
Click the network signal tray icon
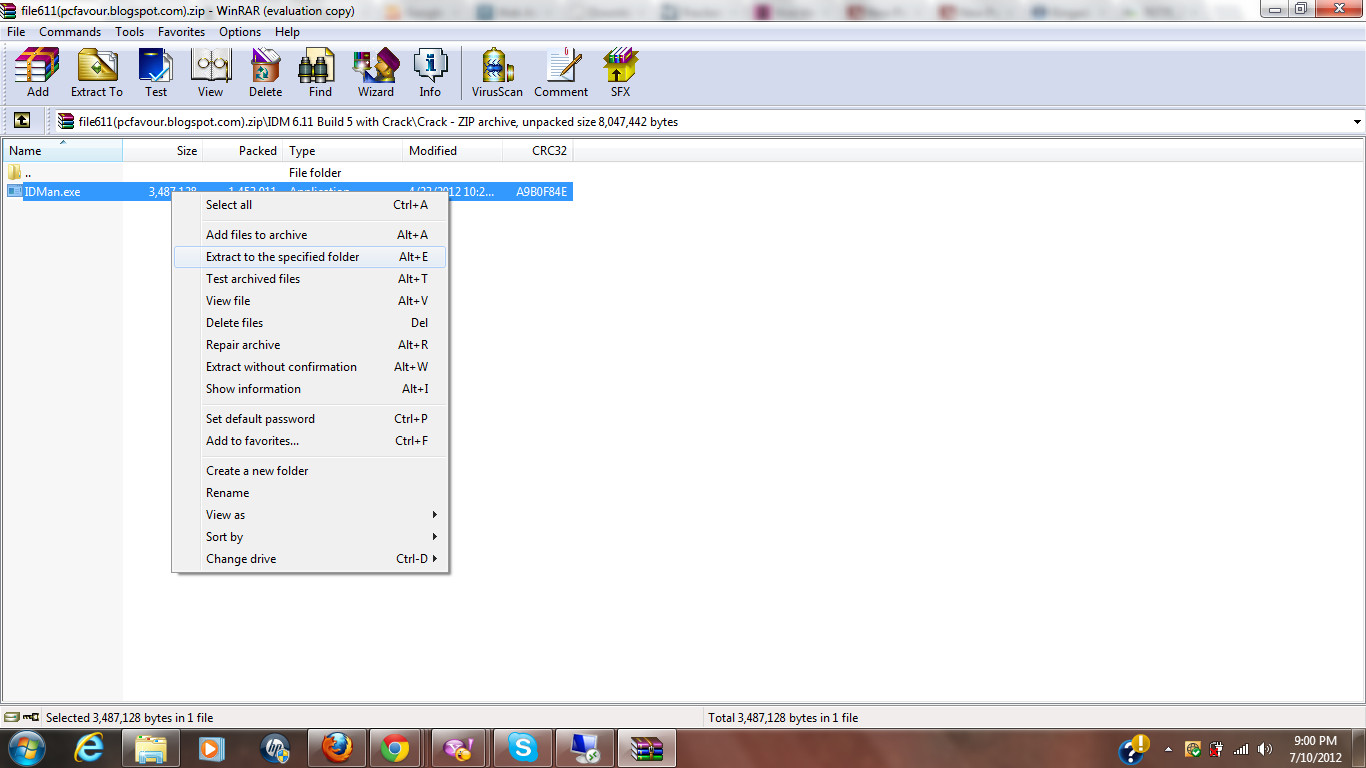point(1241,749)
